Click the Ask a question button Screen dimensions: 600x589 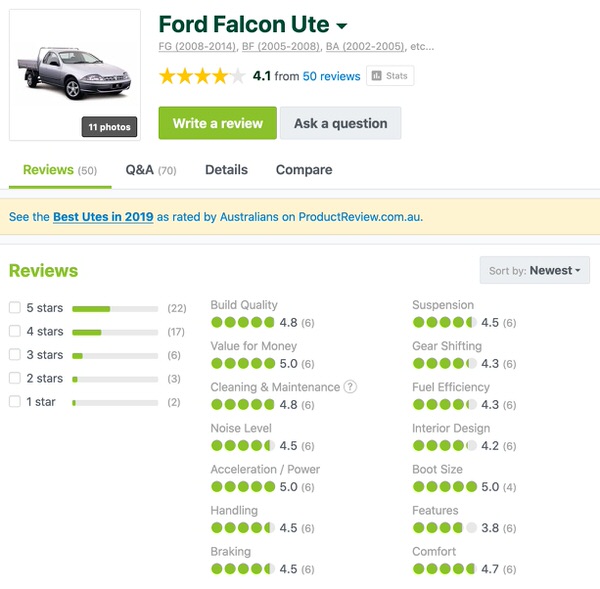click(341, 123)
